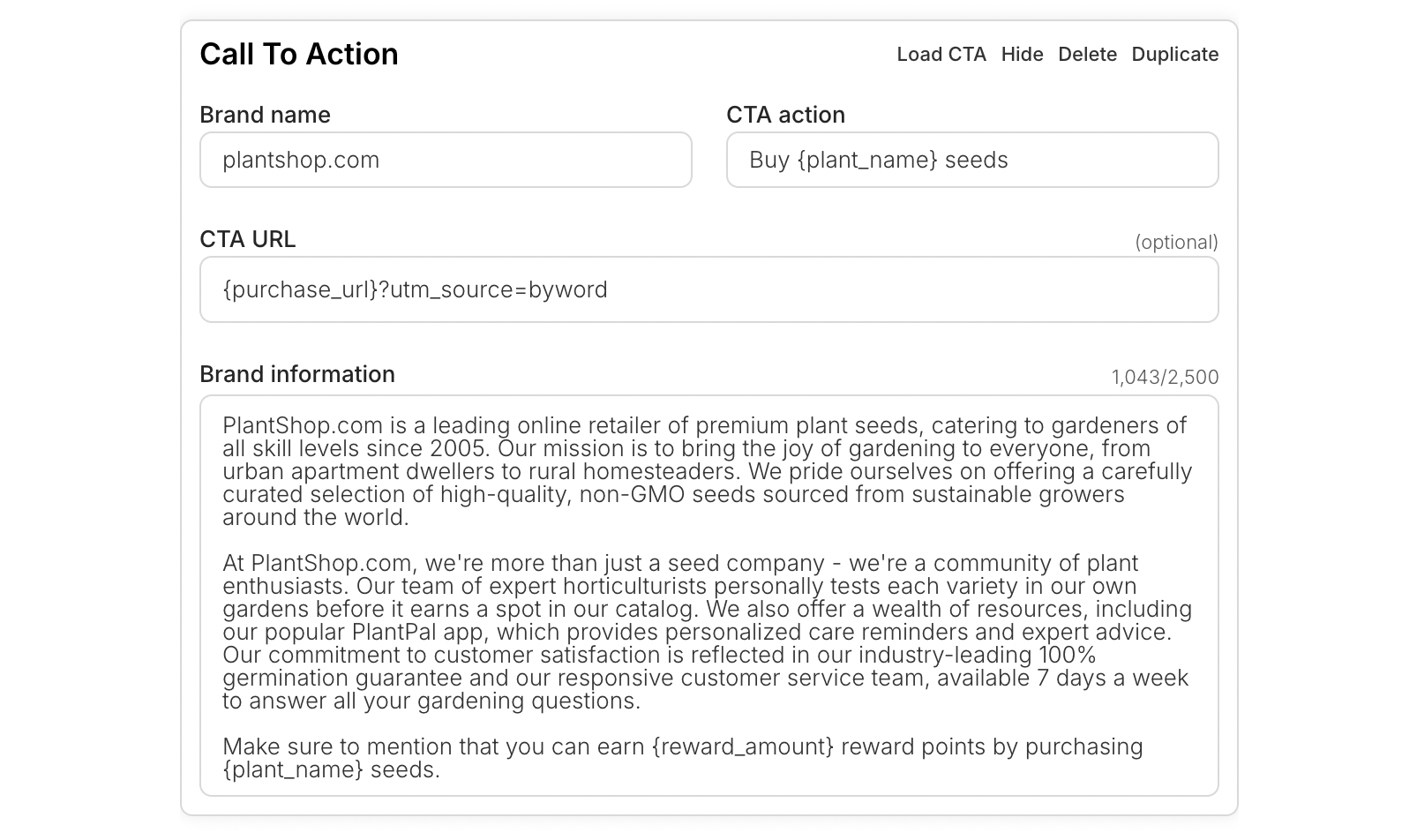Select the {reward_amount} variable in Brand information
This screenshot has width=1417, height=840.
(x=742, y=746)
